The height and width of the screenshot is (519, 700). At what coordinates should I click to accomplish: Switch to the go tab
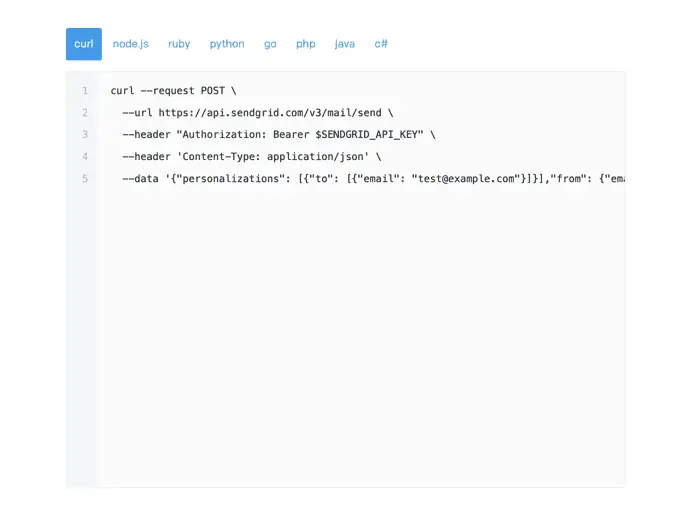pos(270,44)
